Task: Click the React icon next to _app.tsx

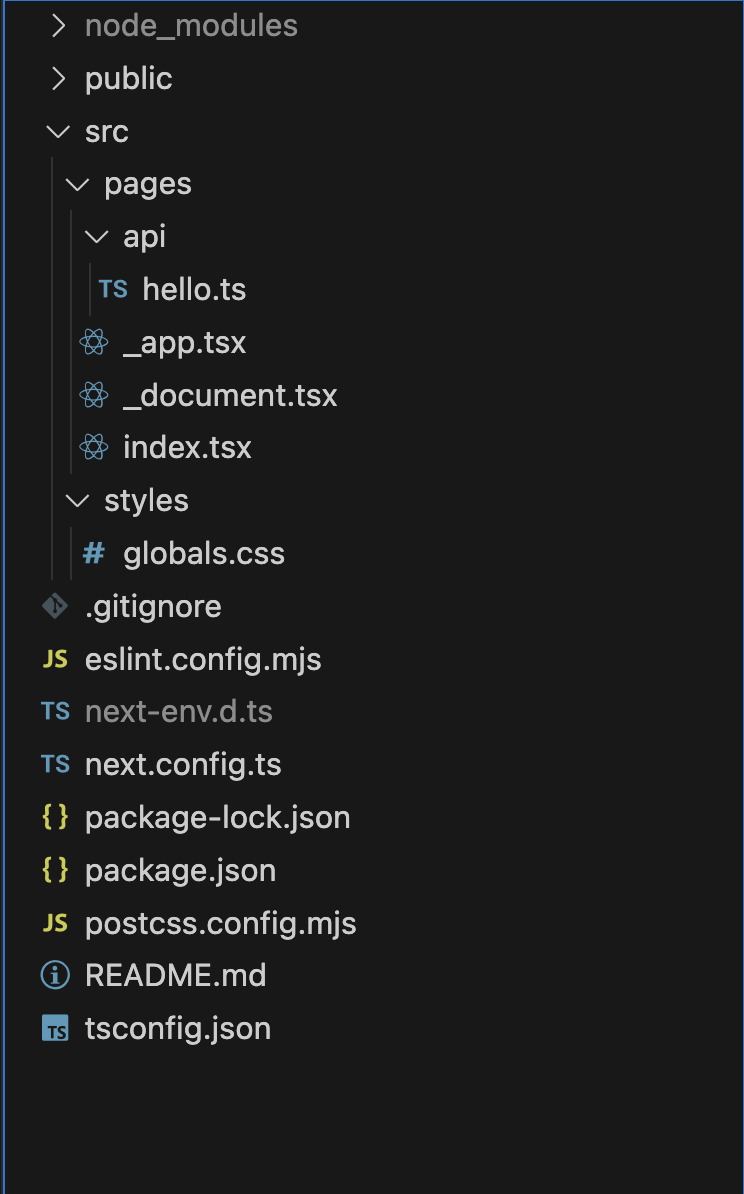Action: click(x=94, y=342)
